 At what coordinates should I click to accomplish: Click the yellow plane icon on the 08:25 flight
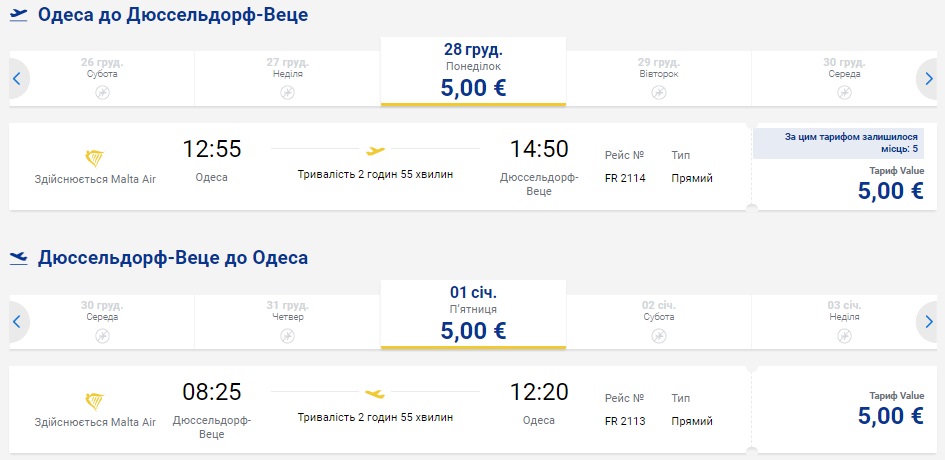375,394
